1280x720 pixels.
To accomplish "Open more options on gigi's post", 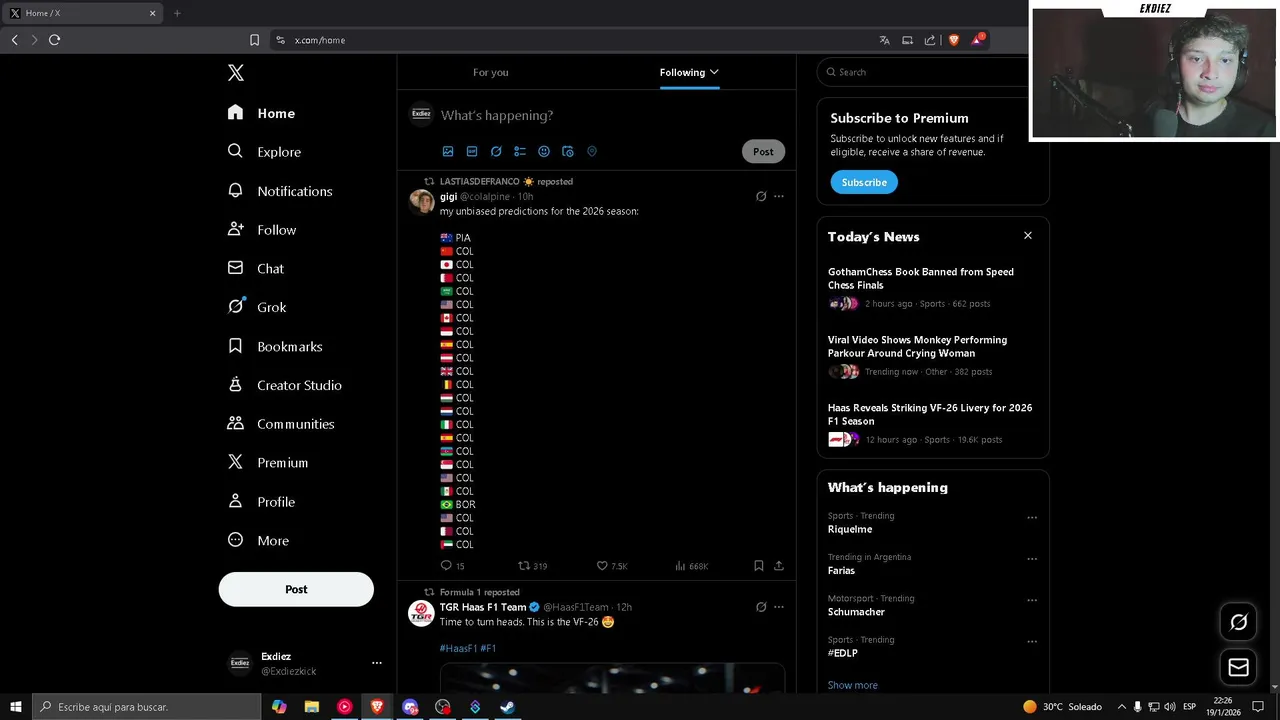I will coord(779,197).
